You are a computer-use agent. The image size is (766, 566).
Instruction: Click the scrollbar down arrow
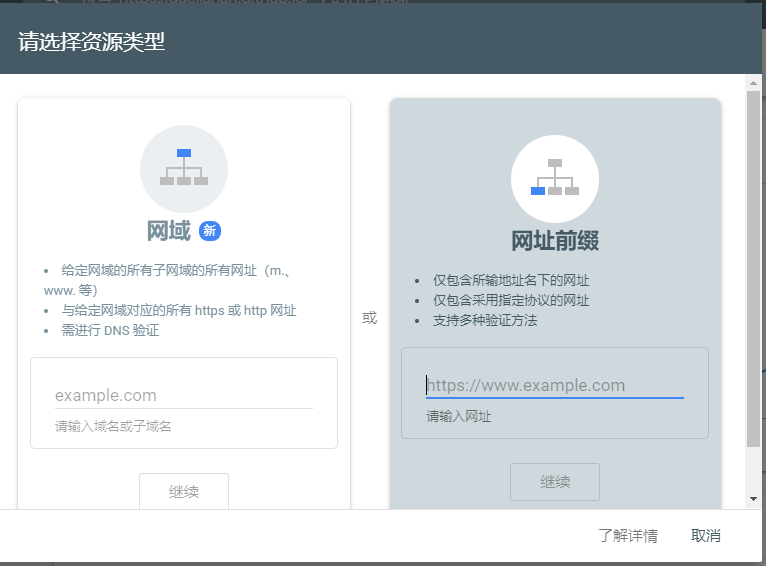pos(753,499)
